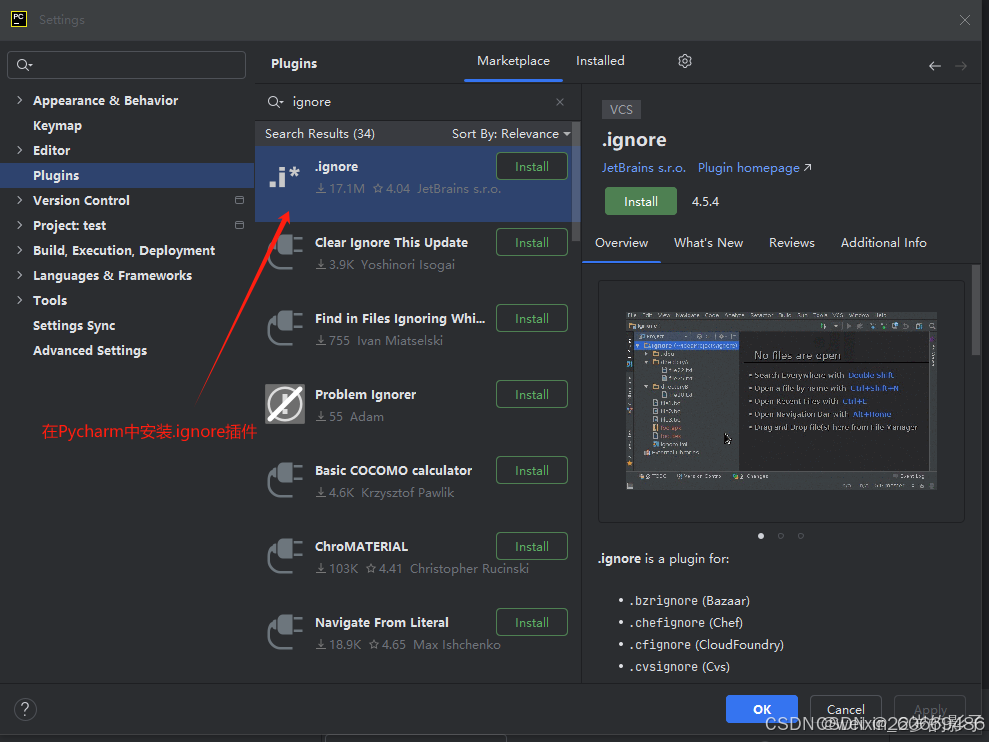Open the help question mark button
989x742 pixels.
(x=25, y=709)
